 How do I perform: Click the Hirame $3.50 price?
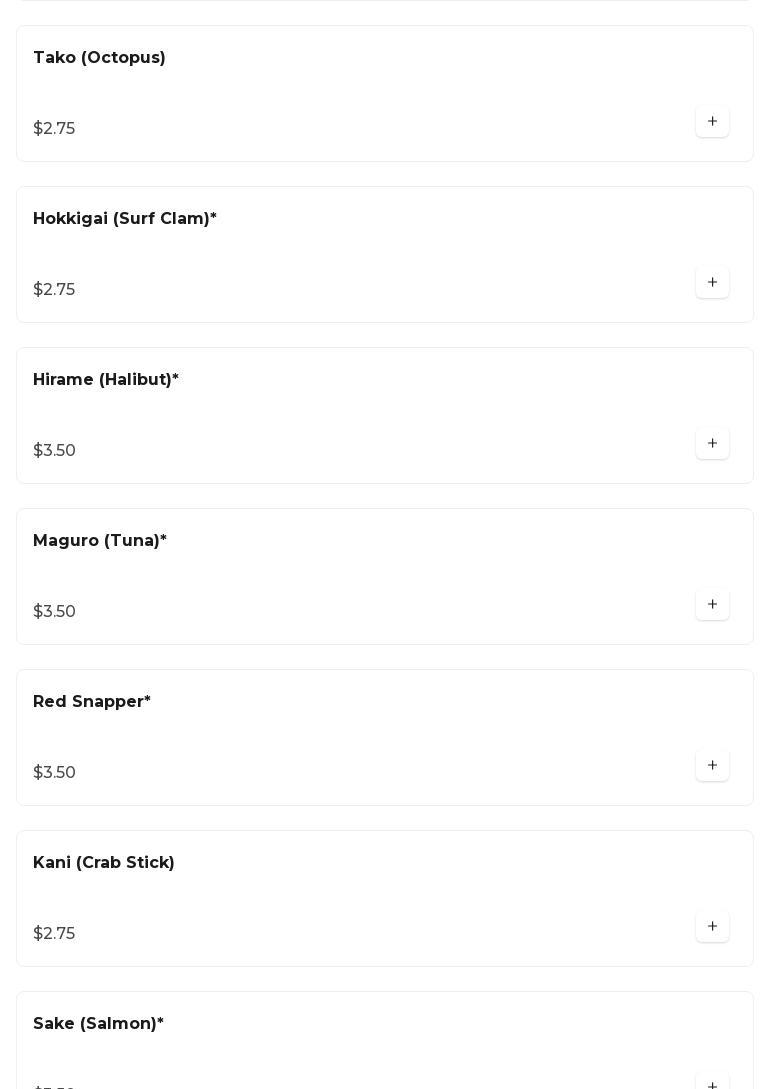[54, 451]
